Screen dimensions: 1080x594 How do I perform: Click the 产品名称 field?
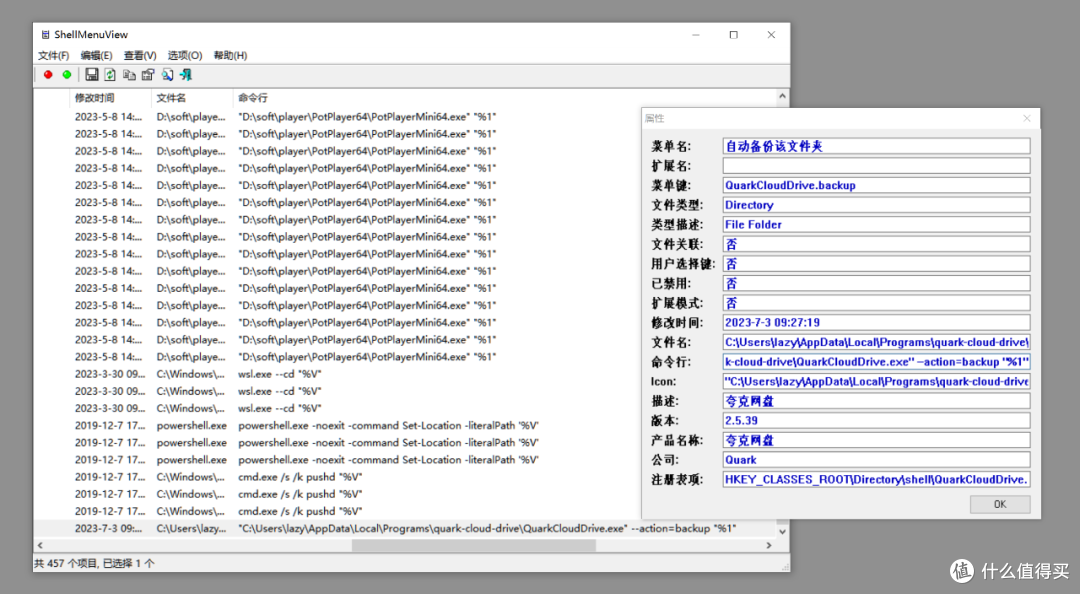[x=876, y=440]
